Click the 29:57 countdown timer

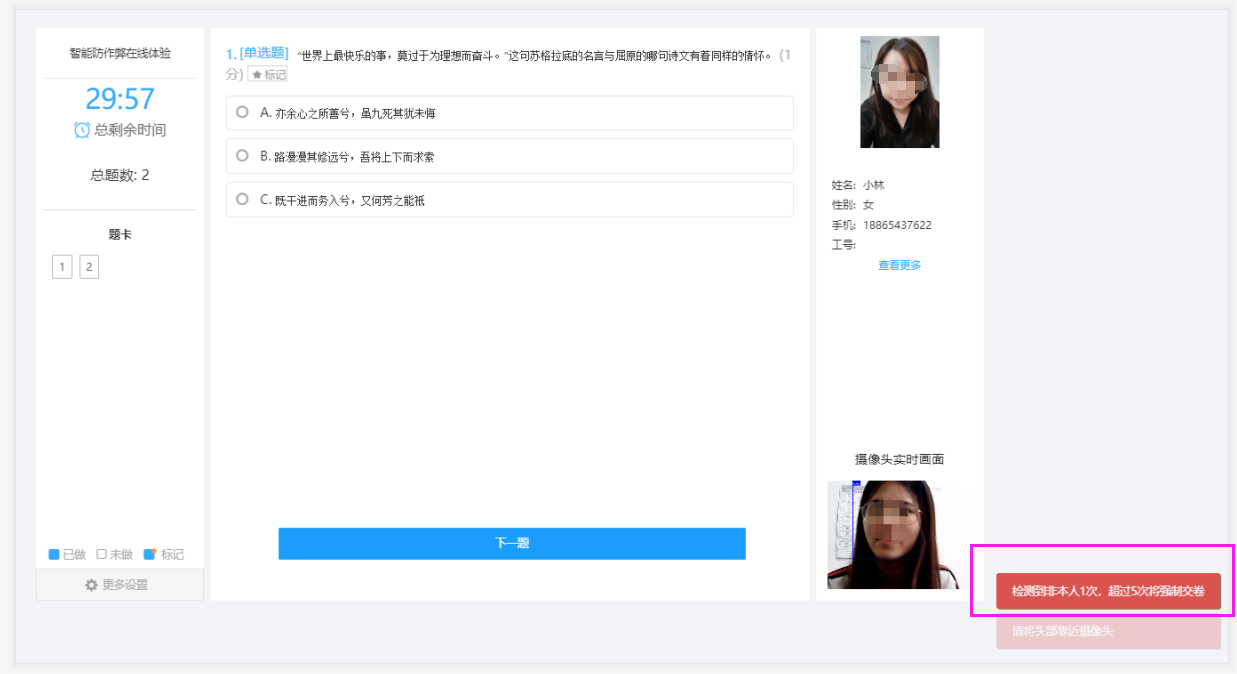click(x=120, y=99)
